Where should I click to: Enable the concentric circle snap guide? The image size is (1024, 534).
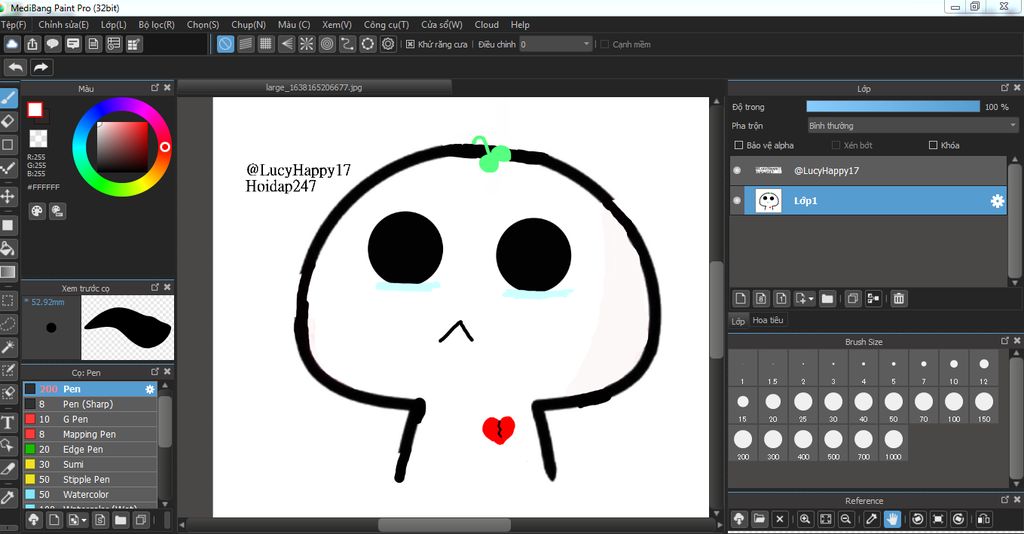click(327, 44)
